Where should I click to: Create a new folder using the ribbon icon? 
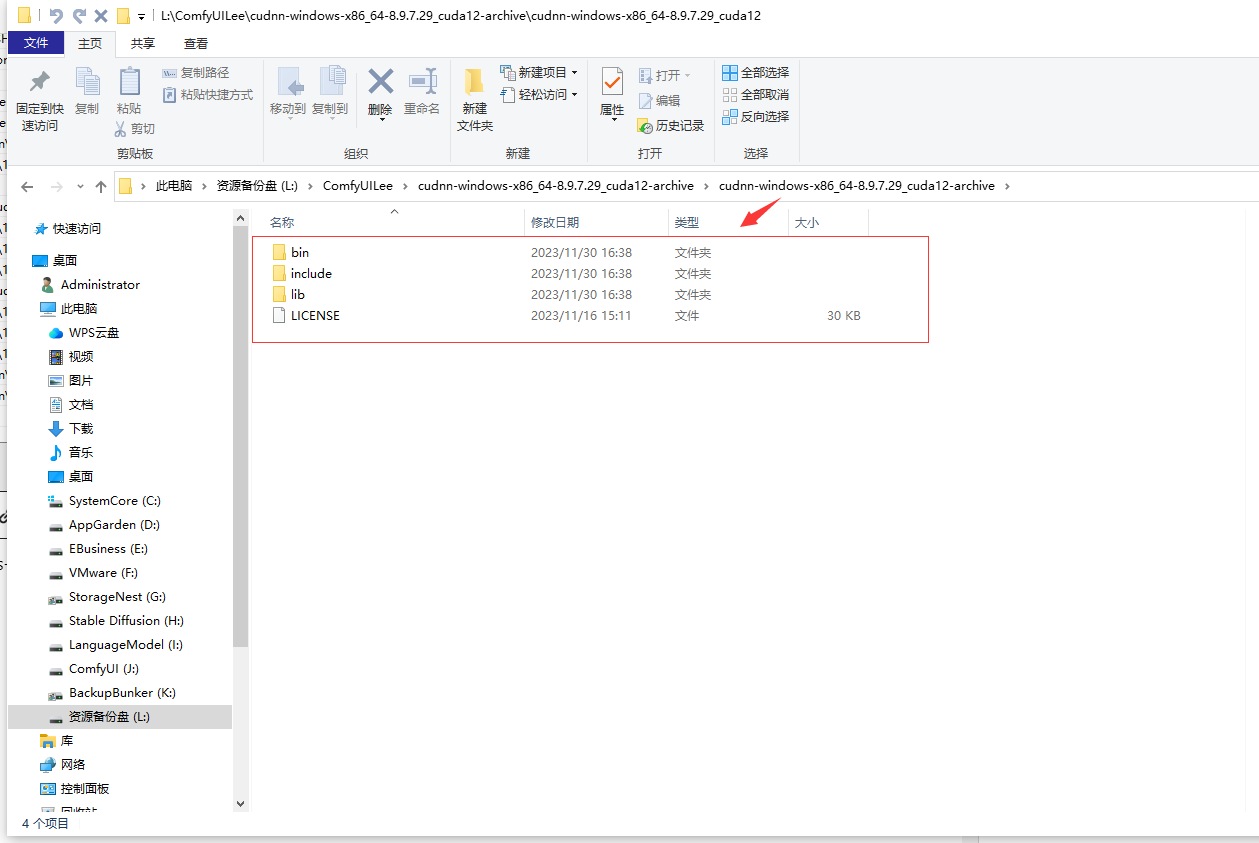(474, 82)
